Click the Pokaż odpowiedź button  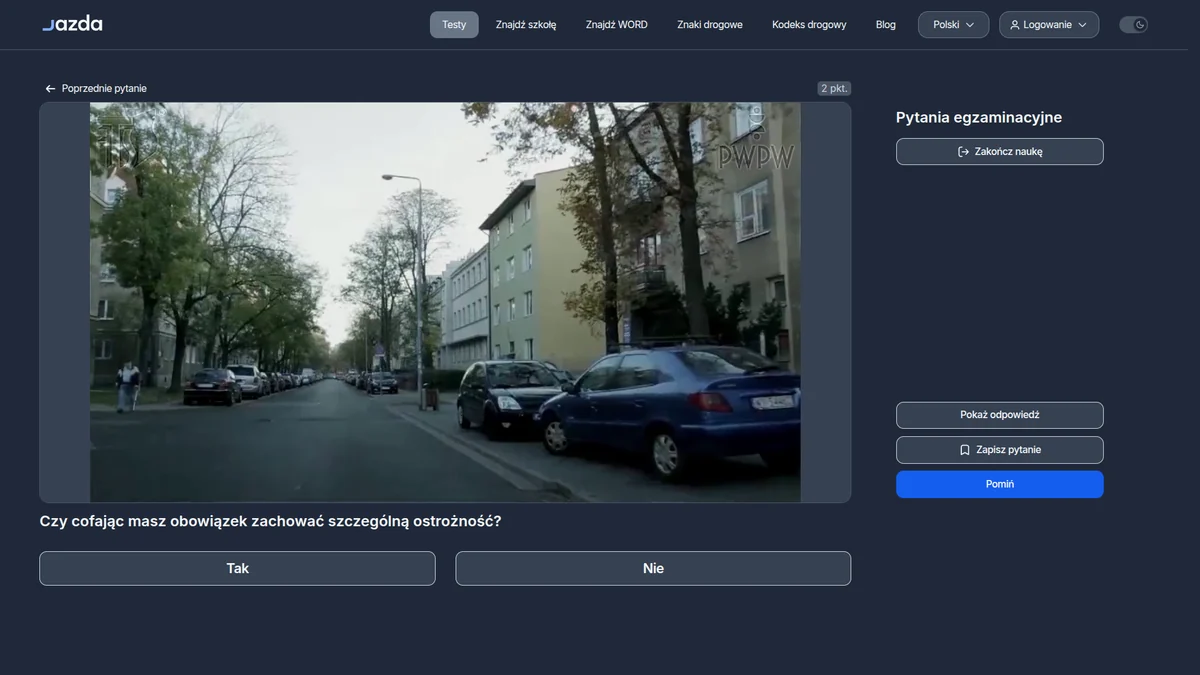point(1000,415)
